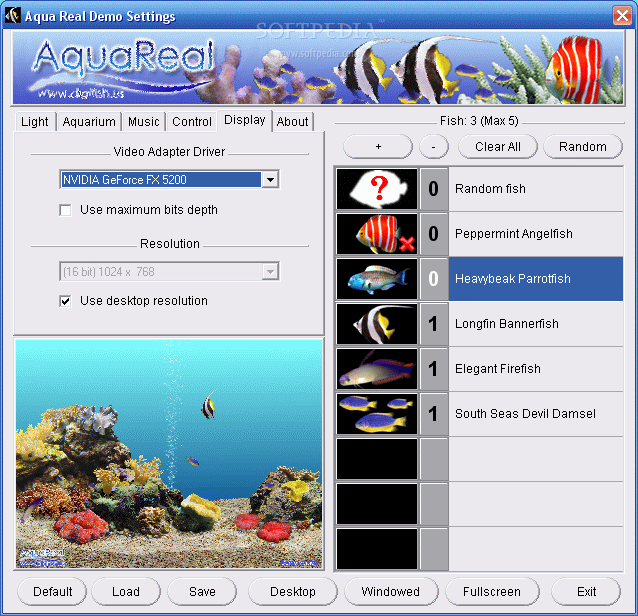The width and height of the screenshot is (638, 616).
Task: Open the Control tab
Action: [x=192, y=122]
